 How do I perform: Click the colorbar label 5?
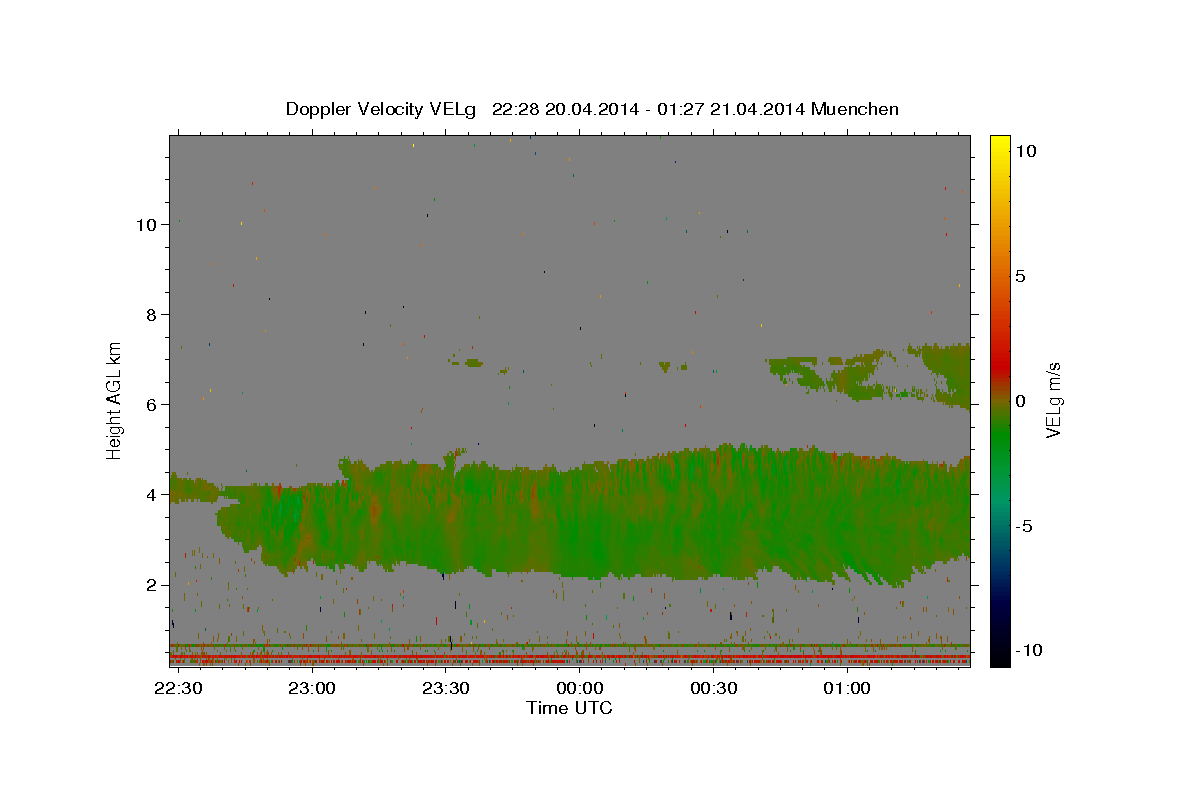(x=1020, y=276)
